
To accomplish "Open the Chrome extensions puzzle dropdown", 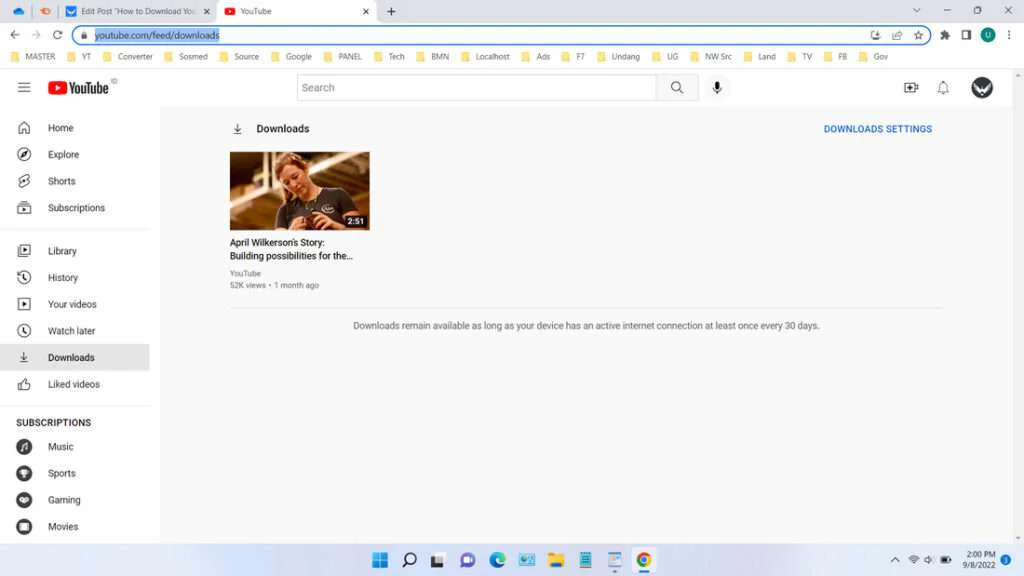I will pos(945,34).
